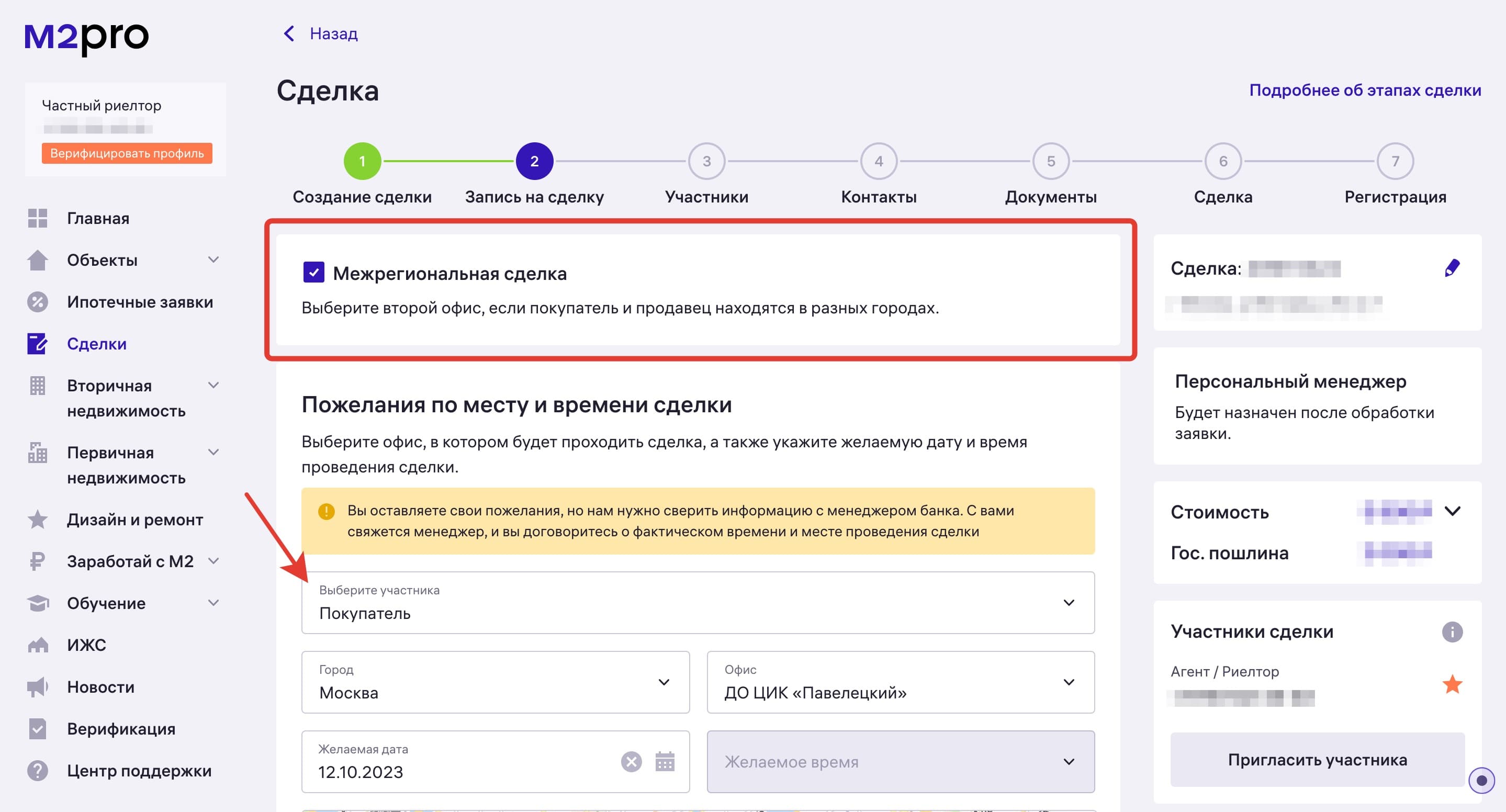Click the back arrow icon next to Назад
1506x812 pixels.
click(289, 34)
